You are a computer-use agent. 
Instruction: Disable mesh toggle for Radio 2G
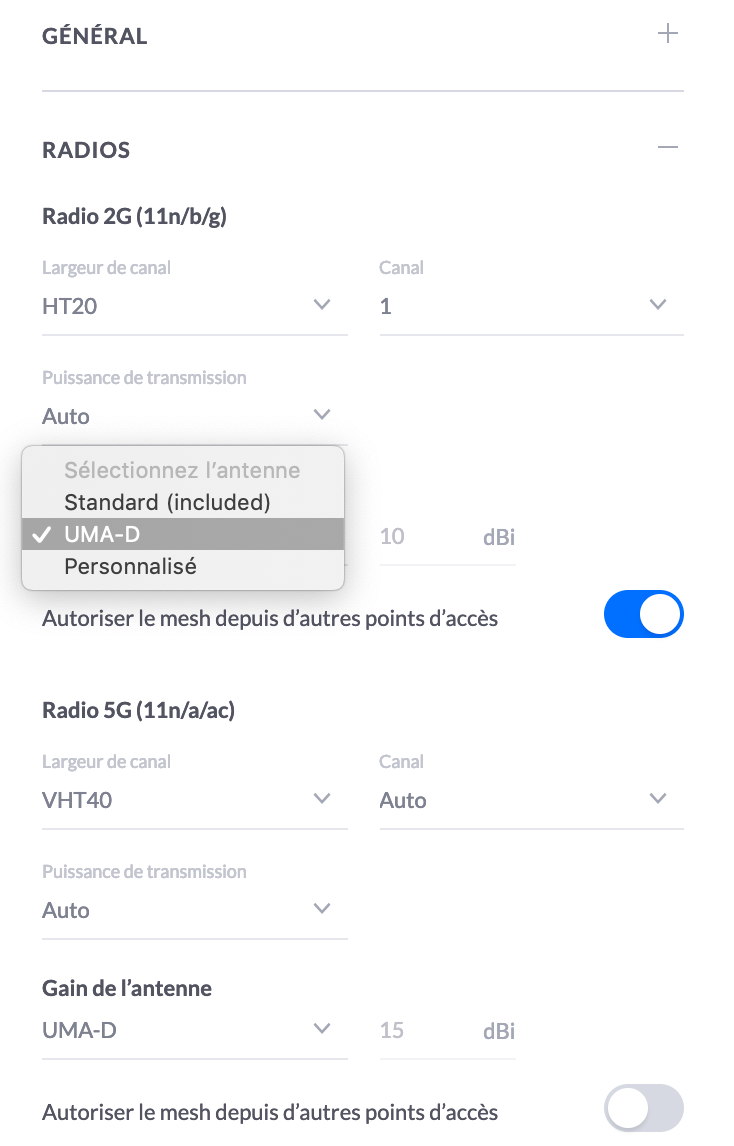tap(643, 614)
